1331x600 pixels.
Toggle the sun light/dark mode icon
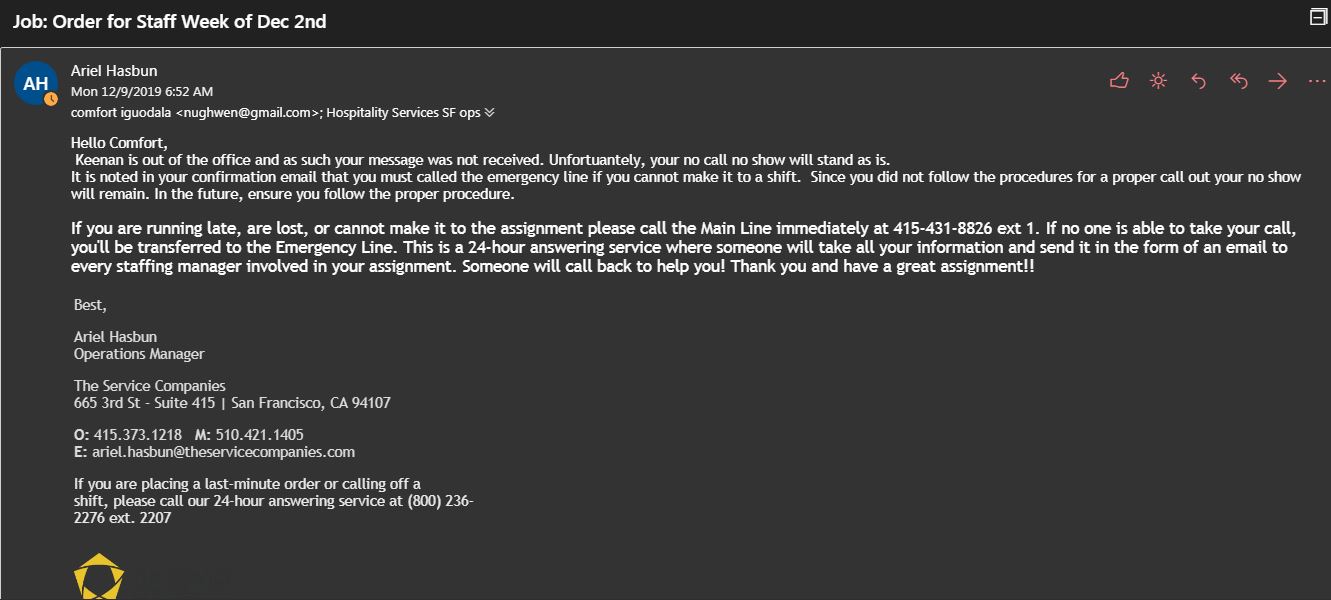click(1158, 81)
